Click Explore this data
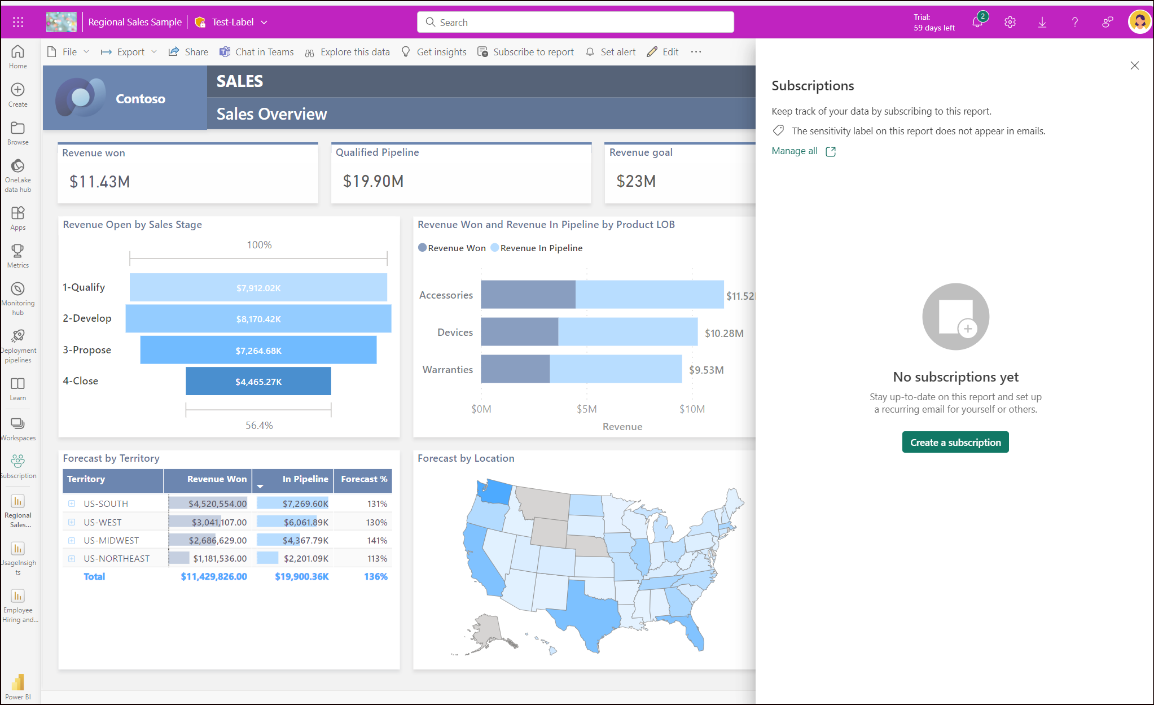The height and width of the screenshot is (705, 1154). (x=347, y=52)
